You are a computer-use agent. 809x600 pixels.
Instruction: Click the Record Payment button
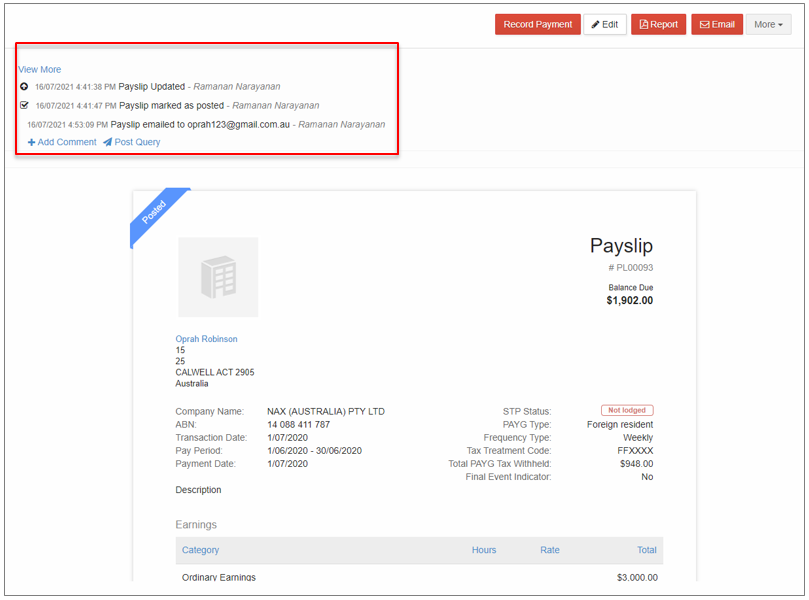pyautogui.click(x=538, y=24)
